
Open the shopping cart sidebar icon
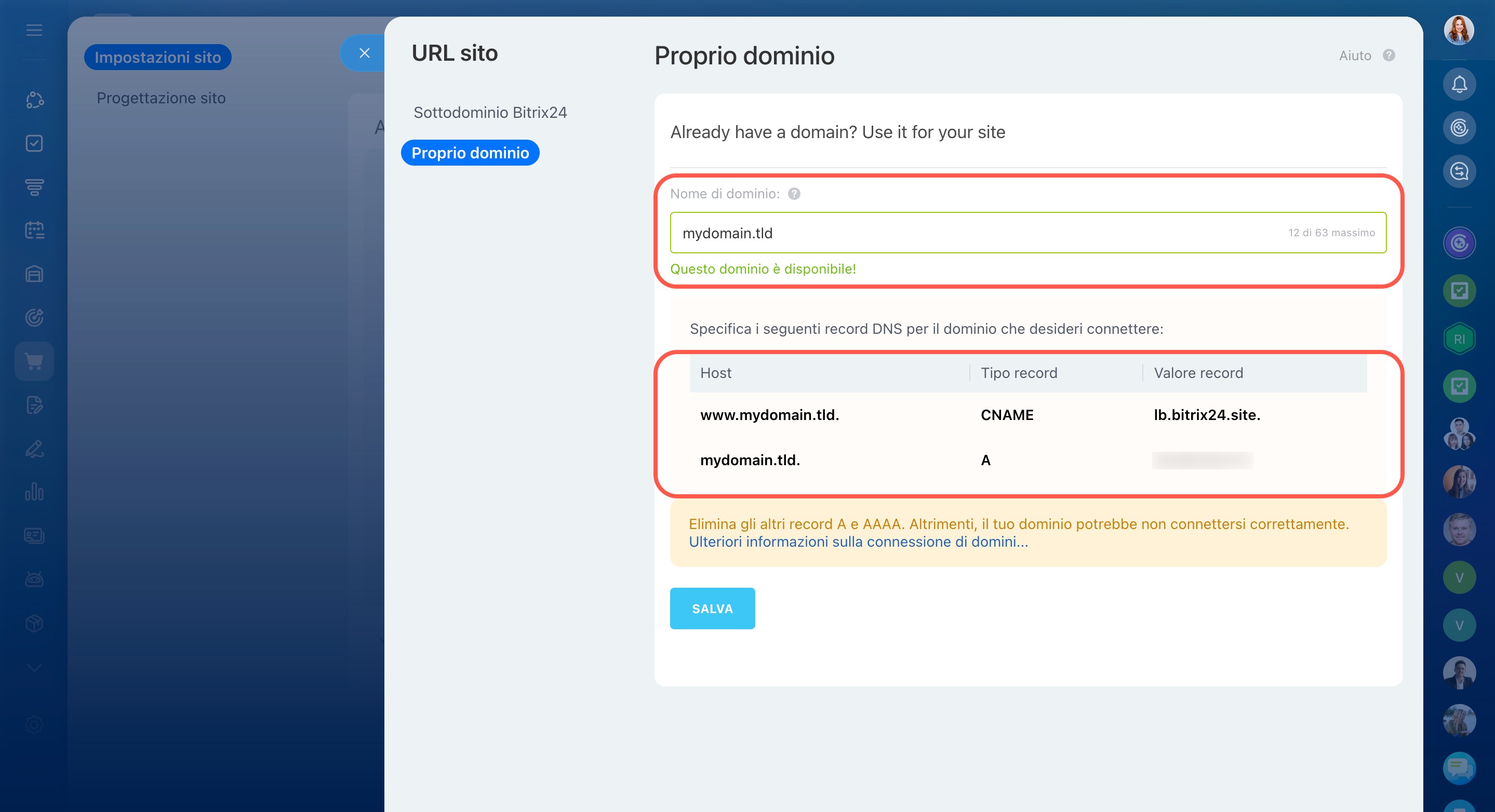(x=34, y=361)
